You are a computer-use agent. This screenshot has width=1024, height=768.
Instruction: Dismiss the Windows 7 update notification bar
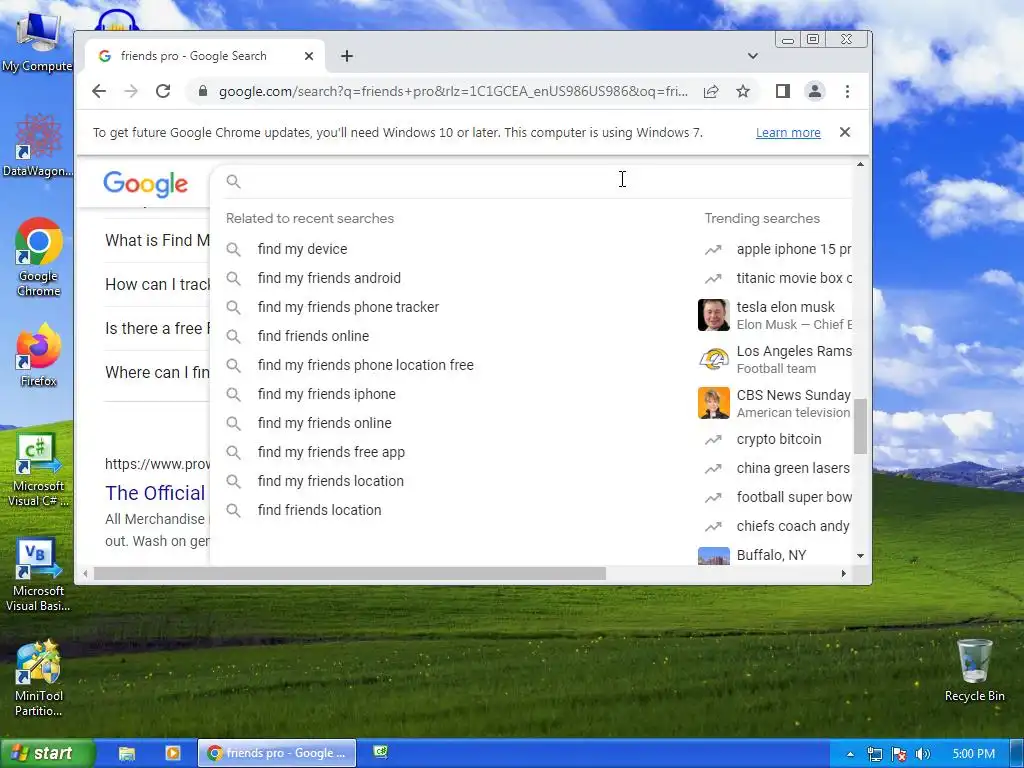pos(844,132)
